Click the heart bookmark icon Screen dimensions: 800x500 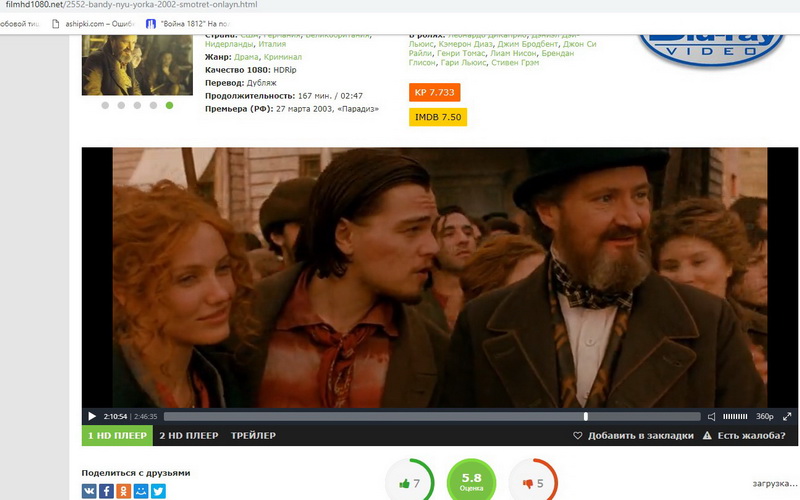[578, 436]
